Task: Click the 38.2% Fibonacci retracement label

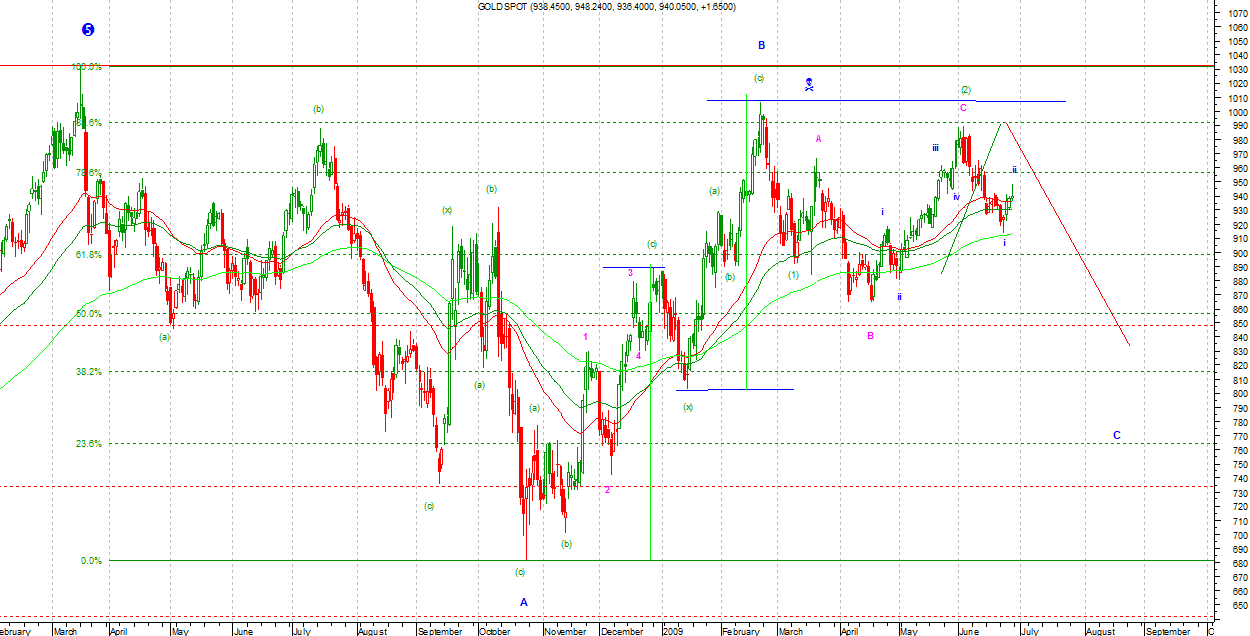Action: pyautogui.click(x=87, y=372)
